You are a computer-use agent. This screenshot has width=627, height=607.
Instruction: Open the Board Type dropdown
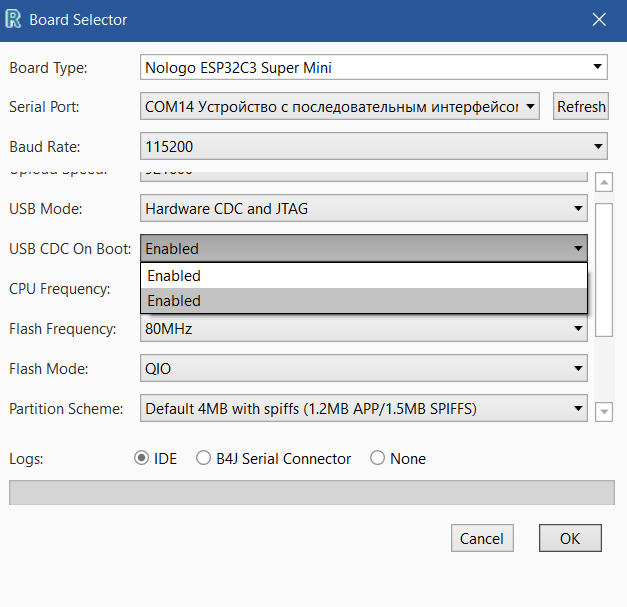click(374, 67)
